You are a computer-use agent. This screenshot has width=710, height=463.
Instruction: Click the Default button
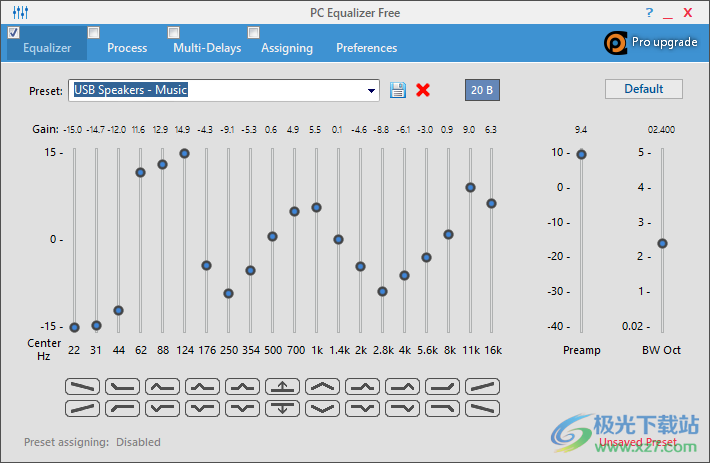644,89
